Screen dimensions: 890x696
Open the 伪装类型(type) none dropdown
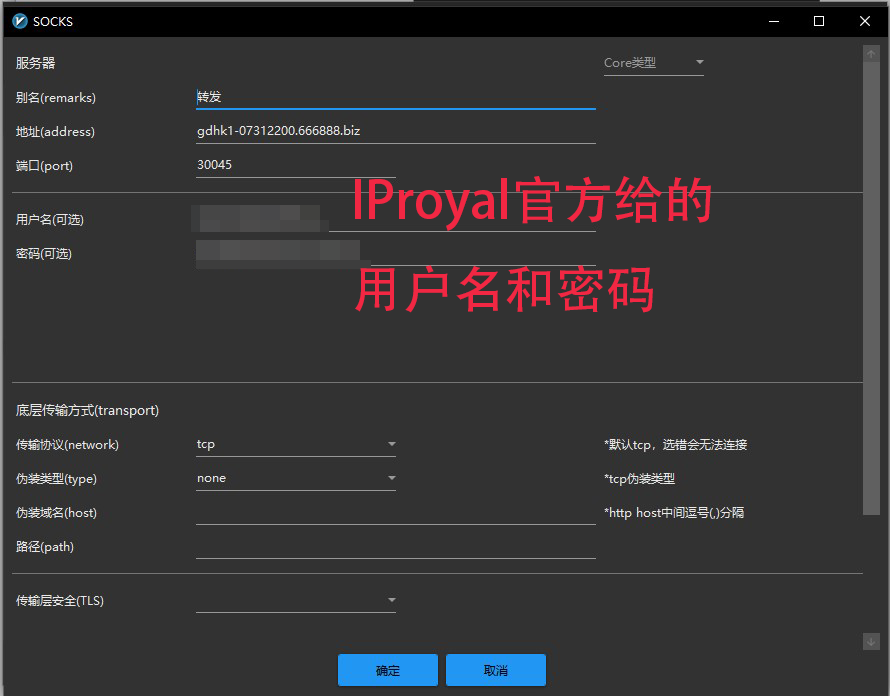296,479
